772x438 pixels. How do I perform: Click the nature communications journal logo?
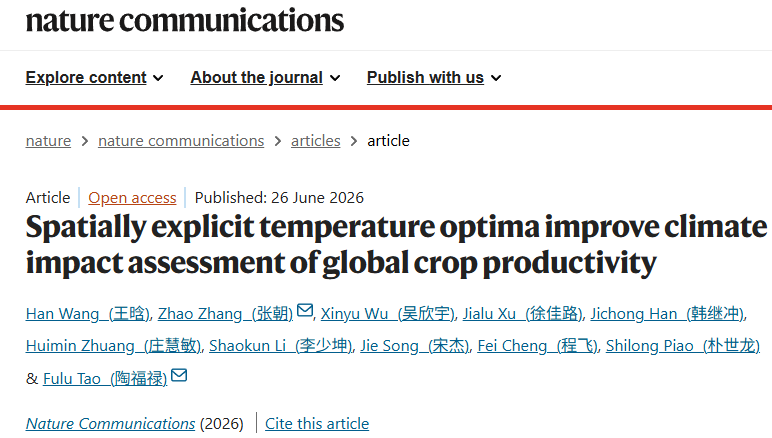coord(185,21)
